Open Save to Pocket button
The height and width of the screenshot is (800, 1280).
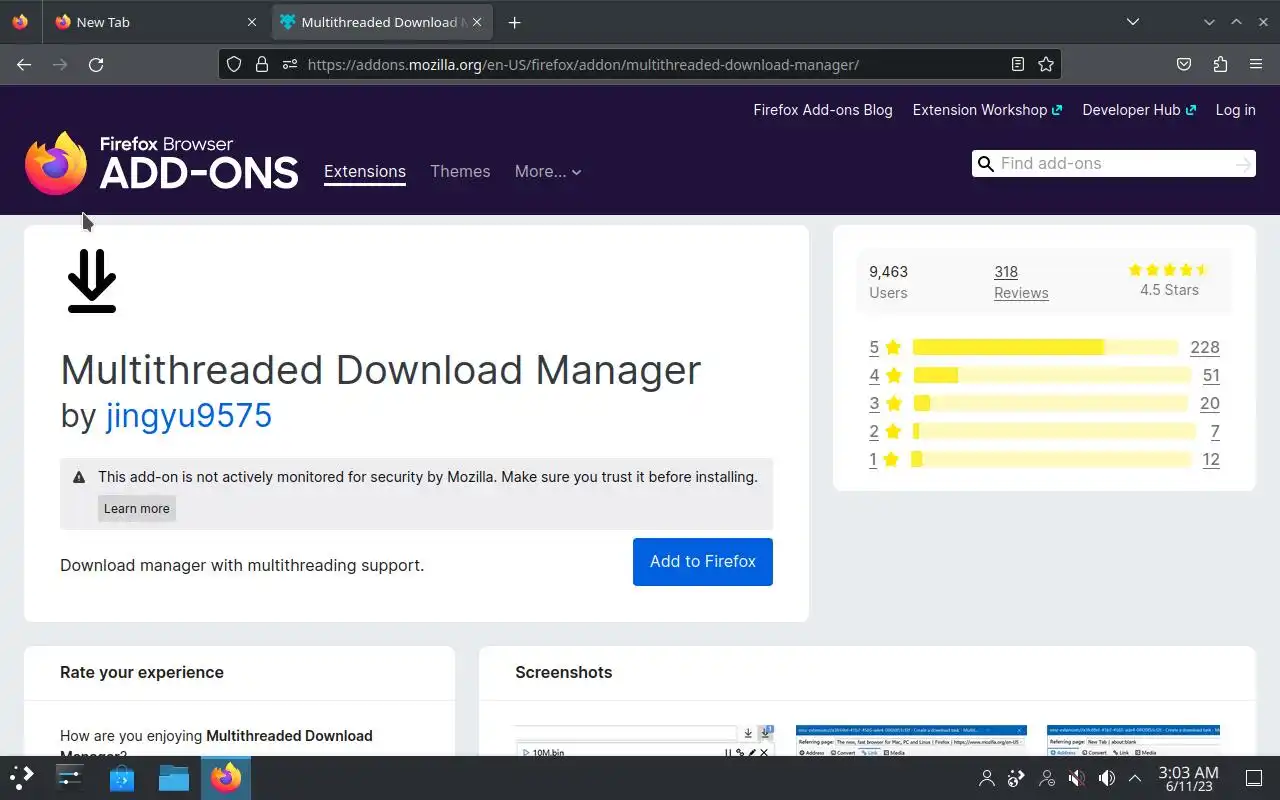[x=1184, y=65]
